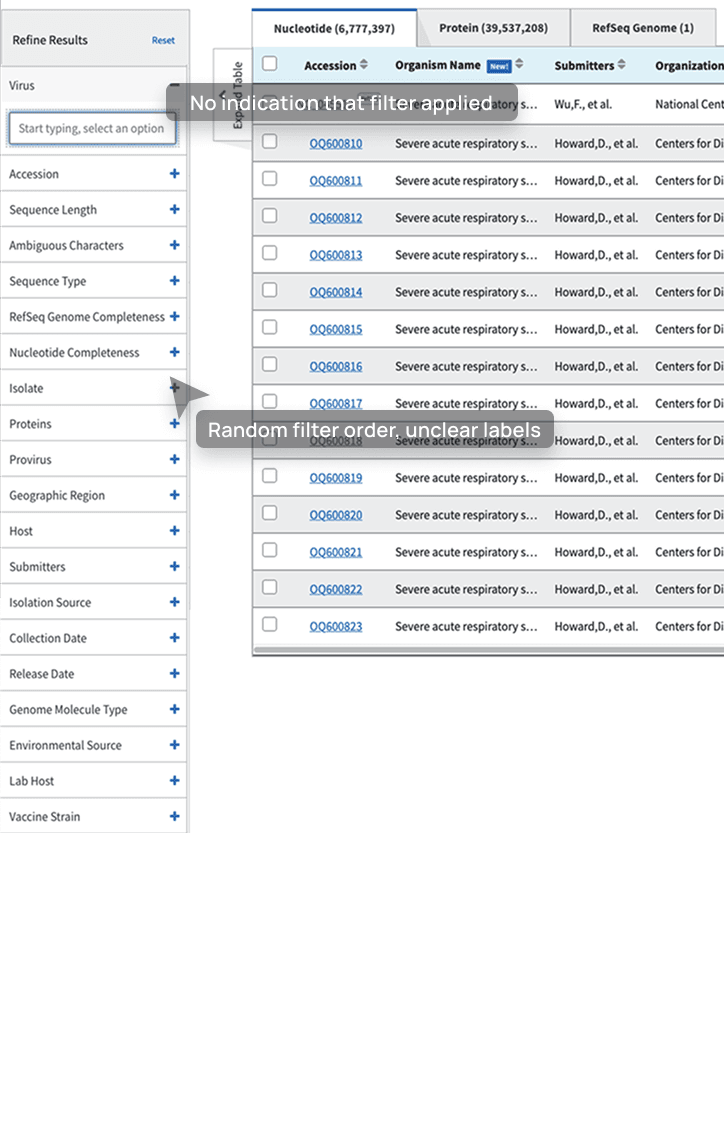The width and height of the screenshot is (724, 1143).
Task: Open the Isolation Source plus icon
Action: (x=174, y=602)
